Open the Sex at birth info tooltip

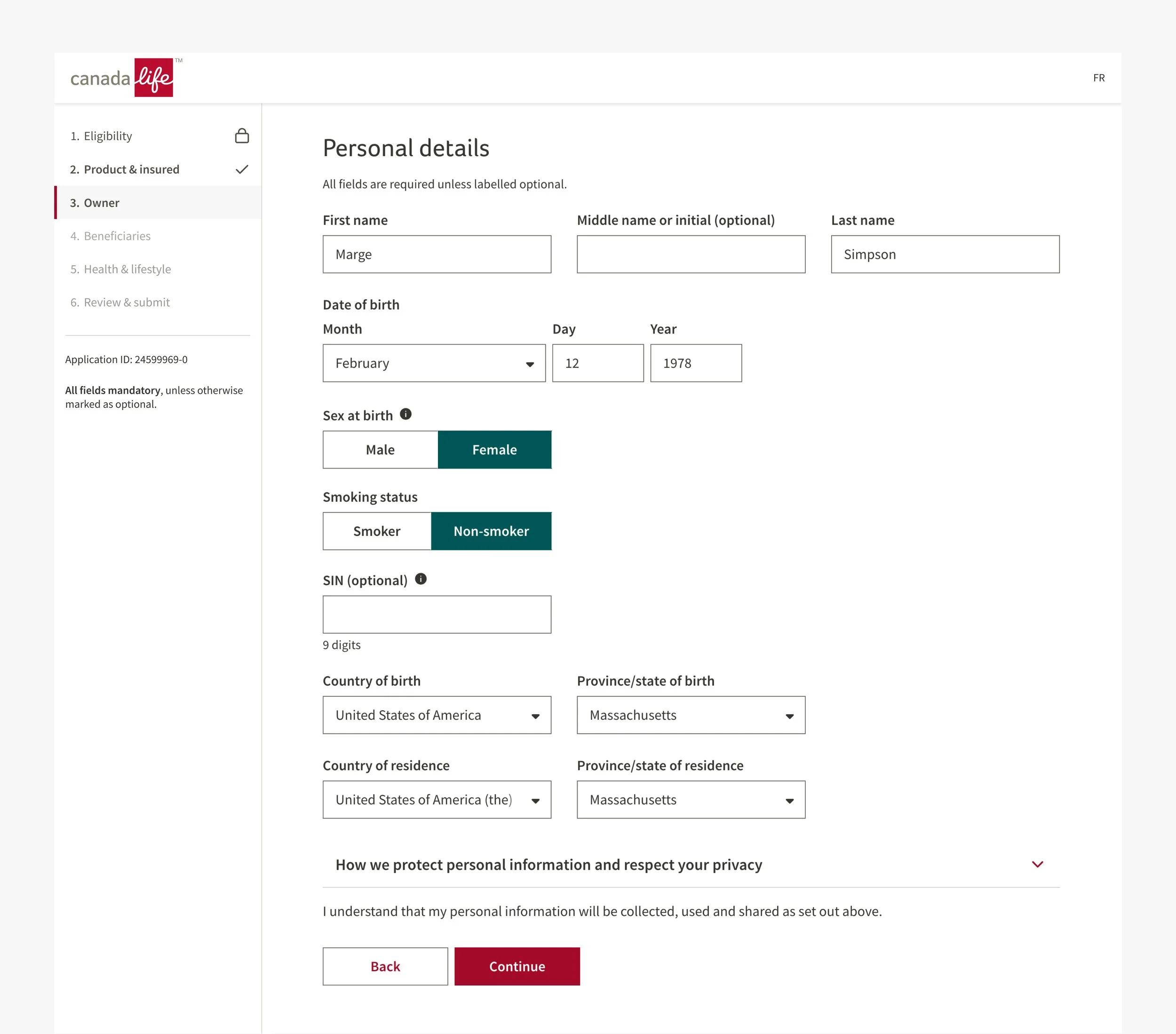(405, 414)
